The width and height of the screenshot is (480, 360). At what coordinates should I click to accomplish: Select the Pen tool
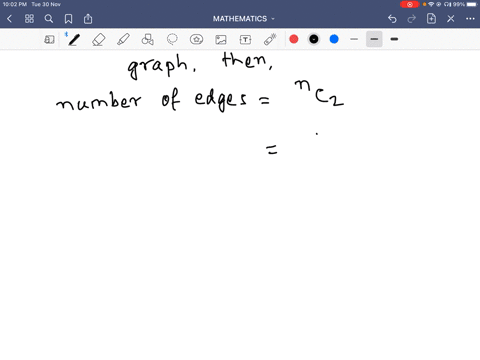[74, 40]
